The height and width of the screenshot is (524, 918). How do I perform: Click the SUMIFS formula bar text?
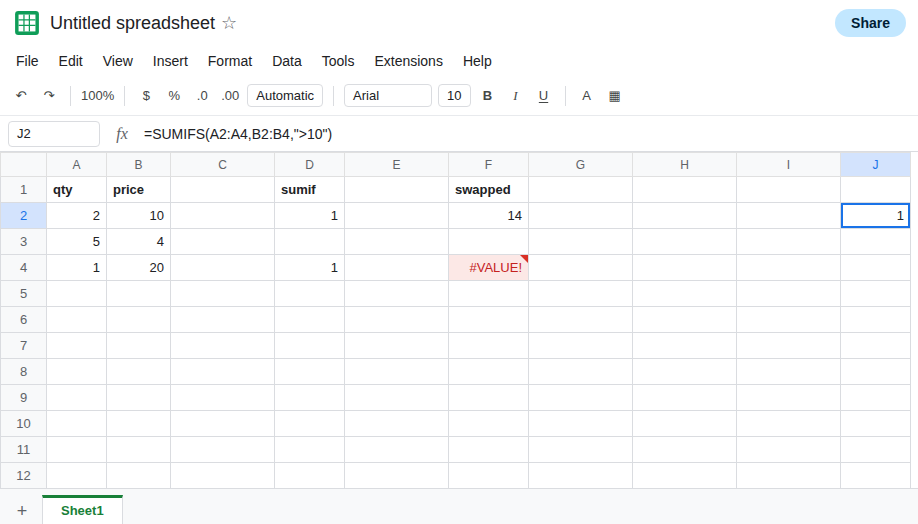click(x=238, y=134)
